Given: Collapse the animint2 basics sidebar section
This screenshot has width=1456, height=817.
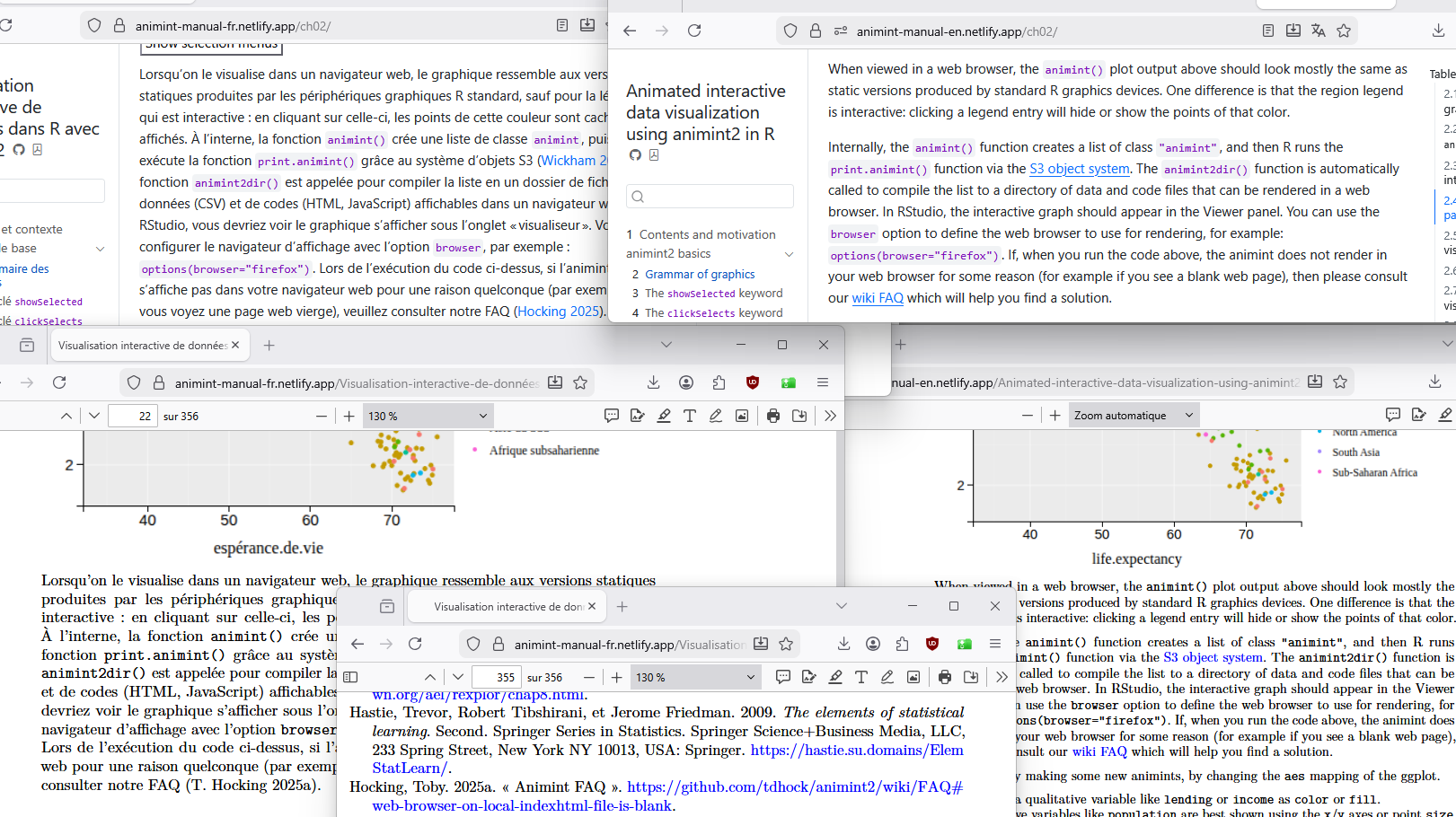Looking at the screenshot, I should tap(789, 254).
